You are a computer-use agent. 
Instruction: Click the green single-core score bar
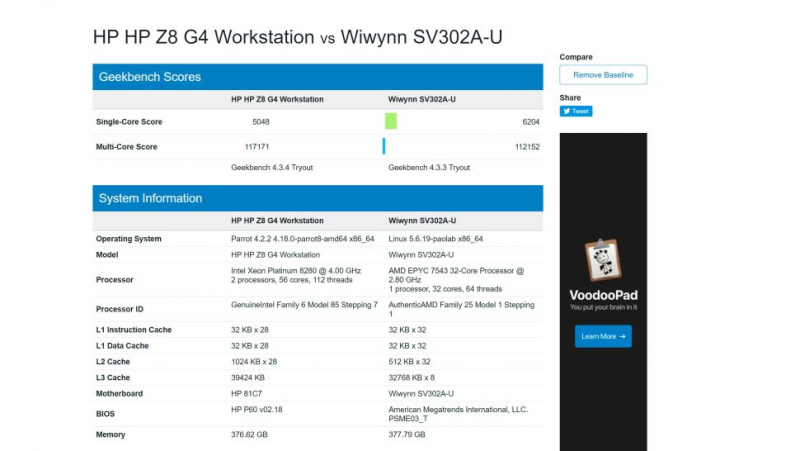point(391,121)
